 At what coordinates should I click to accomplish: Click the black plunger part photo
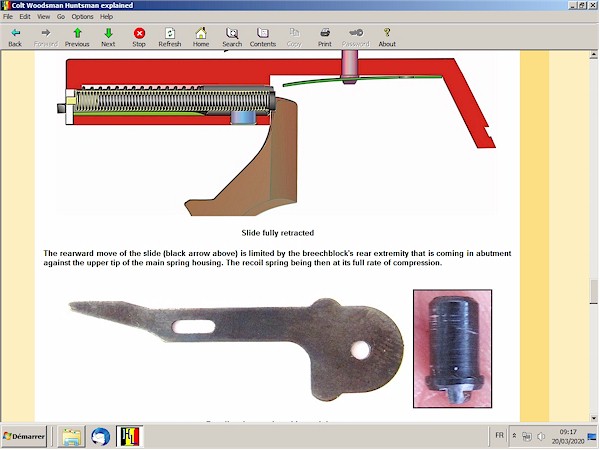pos(452,349)
